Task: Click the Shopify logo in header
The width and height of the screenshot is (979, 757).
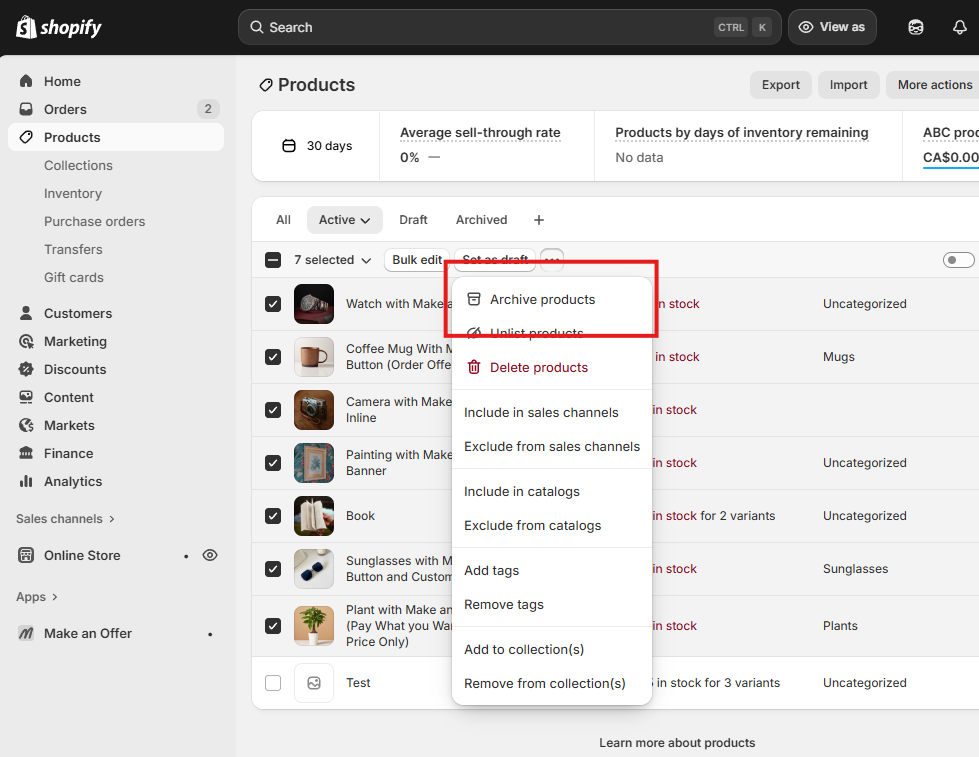Action: point(59,27)
